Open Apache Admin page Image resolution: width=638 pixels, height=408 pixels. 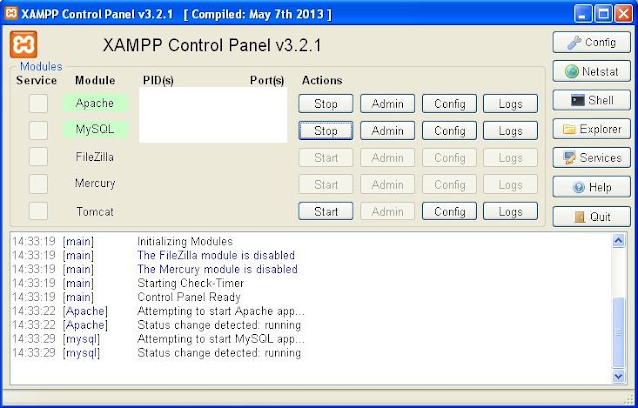[x=387, y=104]
